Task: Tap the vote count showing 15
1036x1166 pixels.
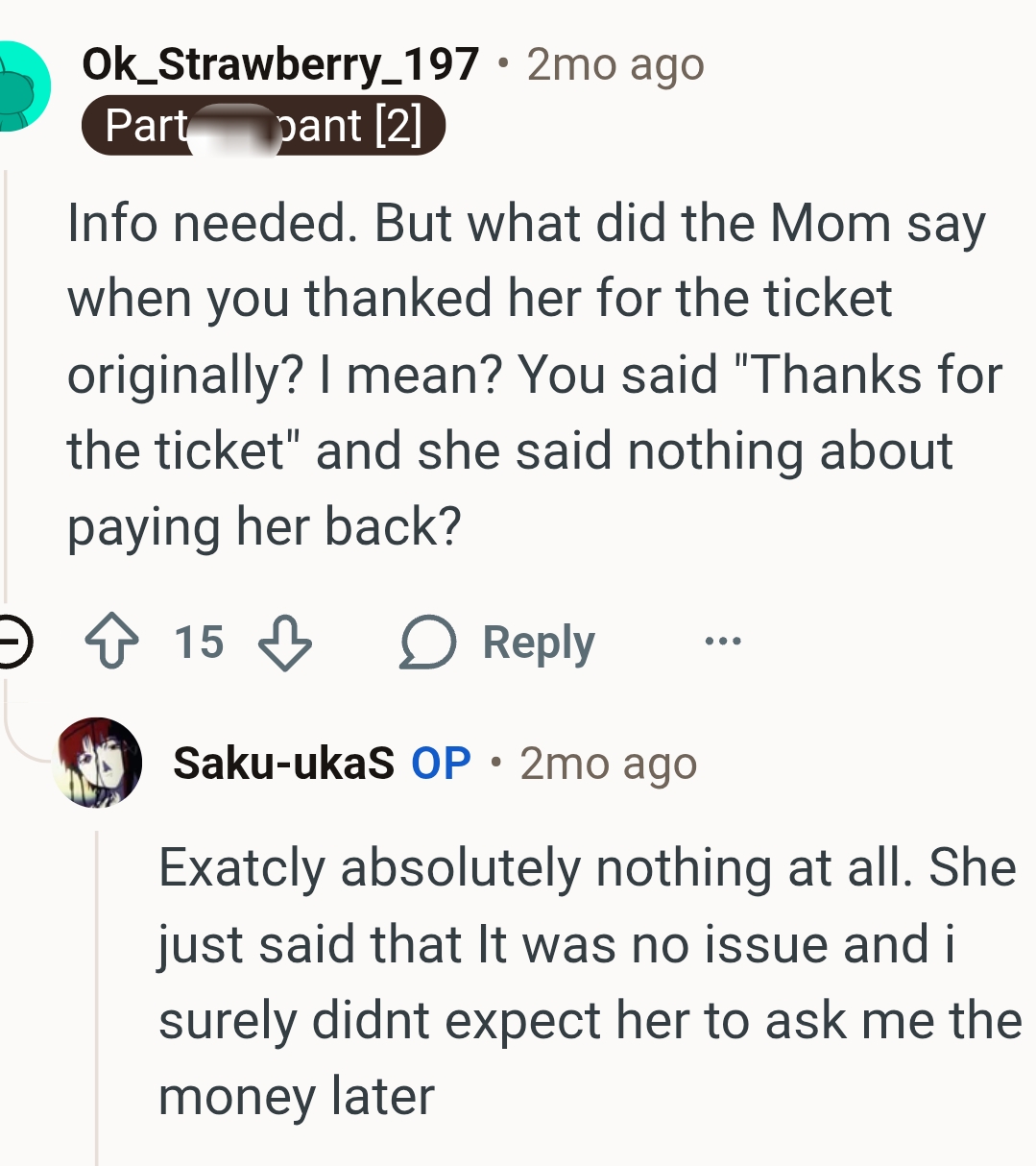Action: coord(199,642)
